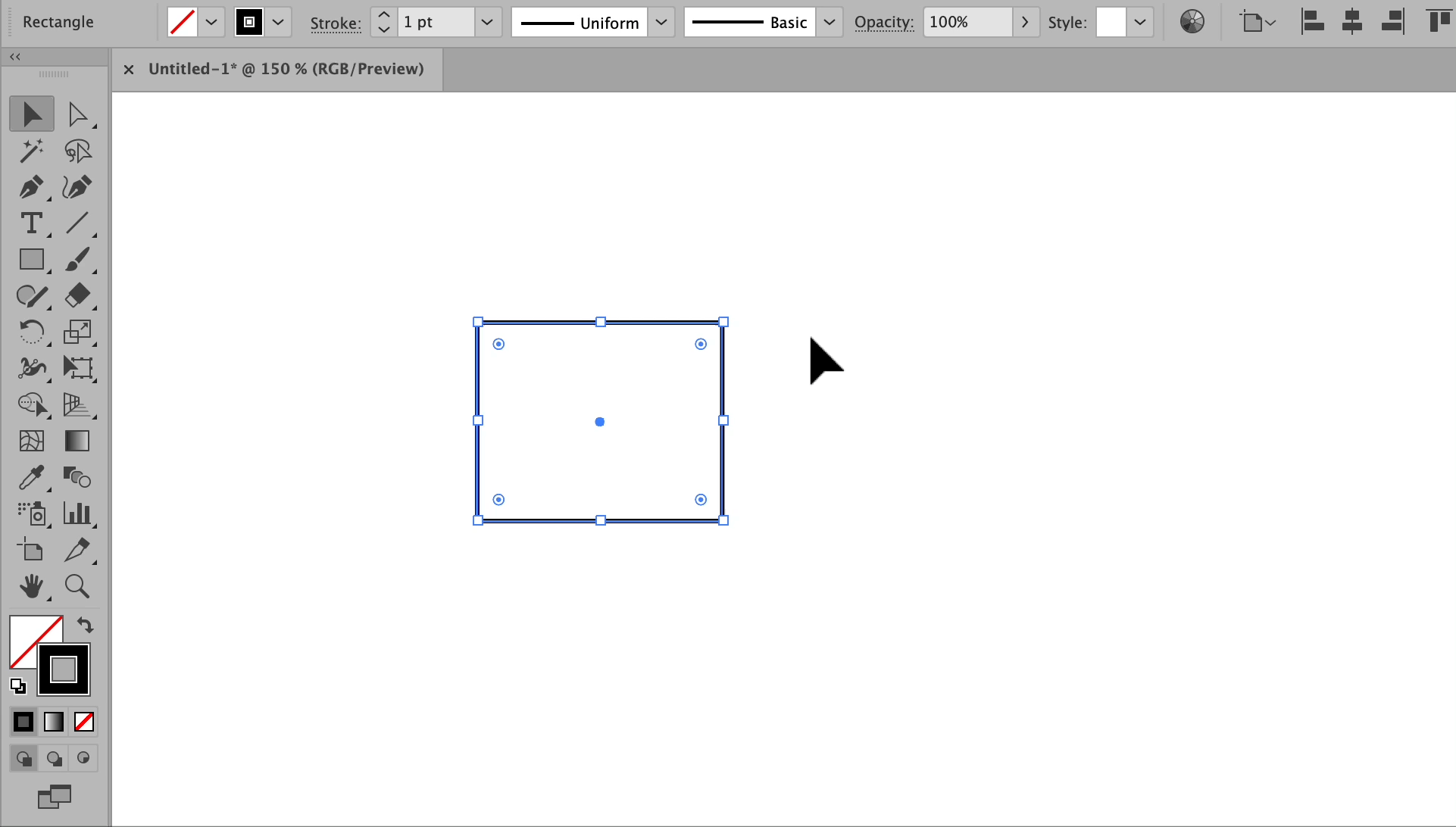Select the Gradient tool

(77, 441)
